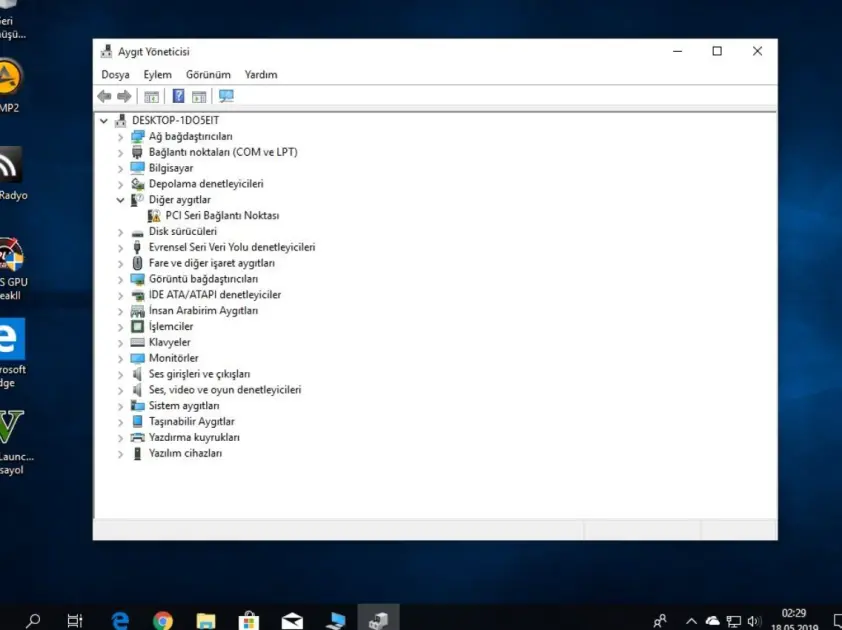Viewport: 842px width, 630px height.
Task: Click the Yazdırma kuyrukları printer icon
Action: (137, 437)
